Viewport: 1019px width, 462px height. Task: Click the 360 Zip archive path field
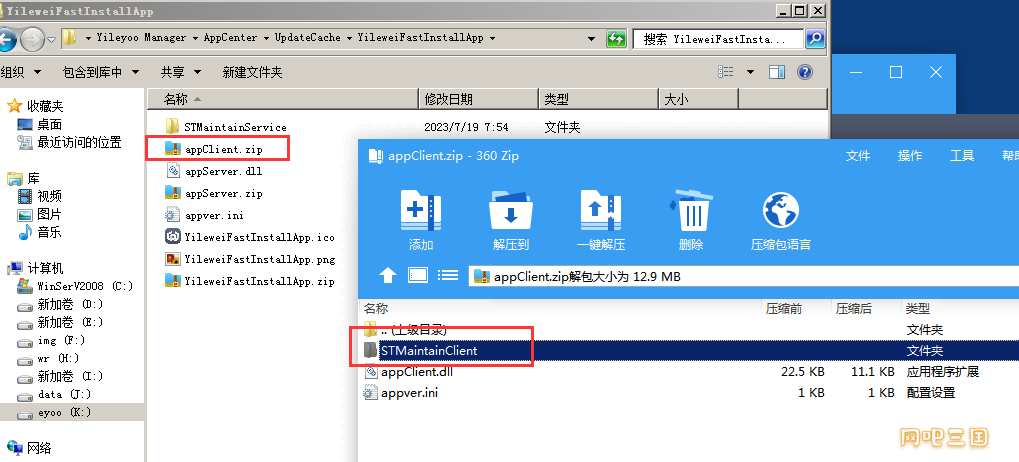click(743, 276)
